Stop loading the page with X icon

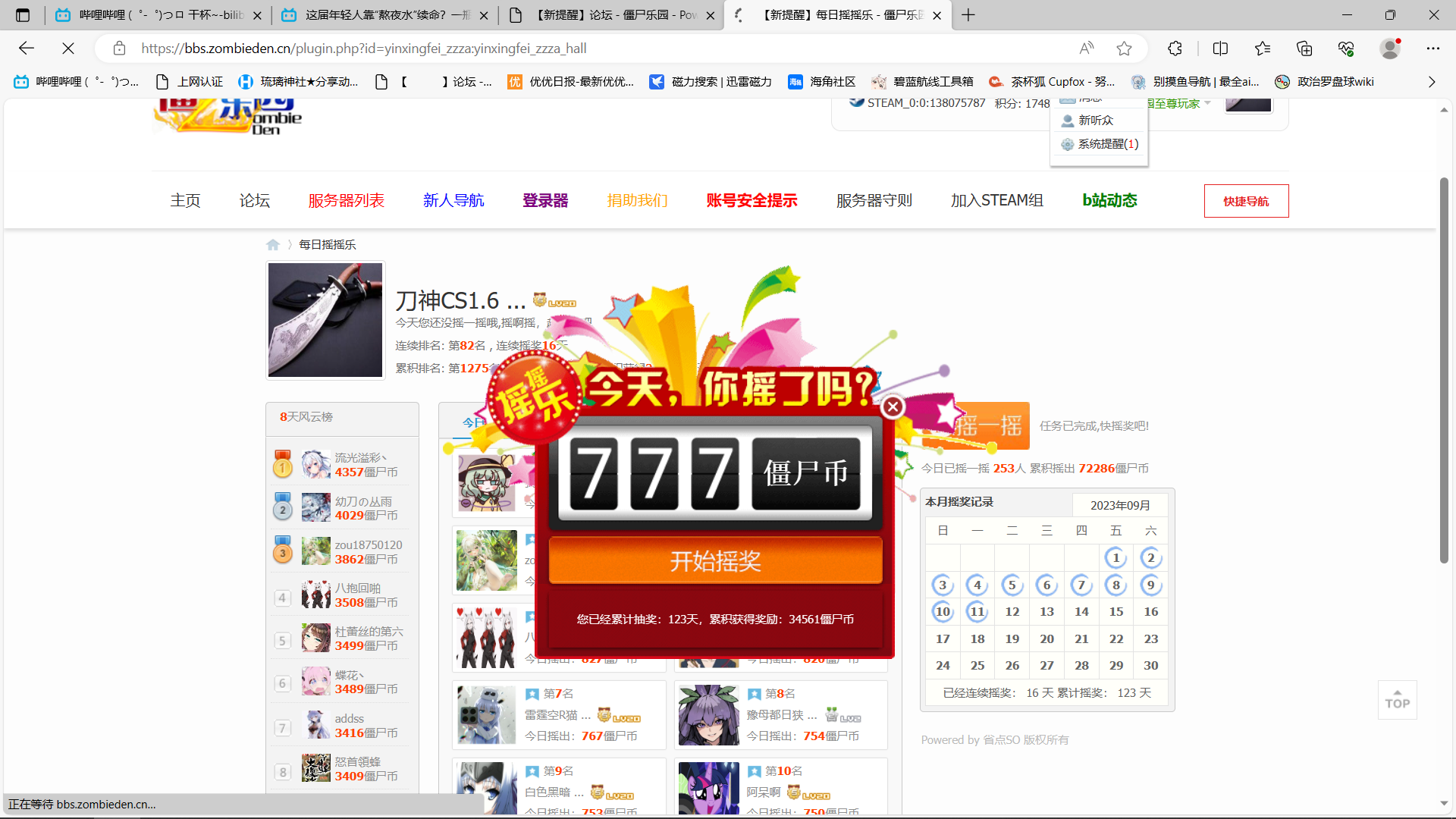click(68, 49)
